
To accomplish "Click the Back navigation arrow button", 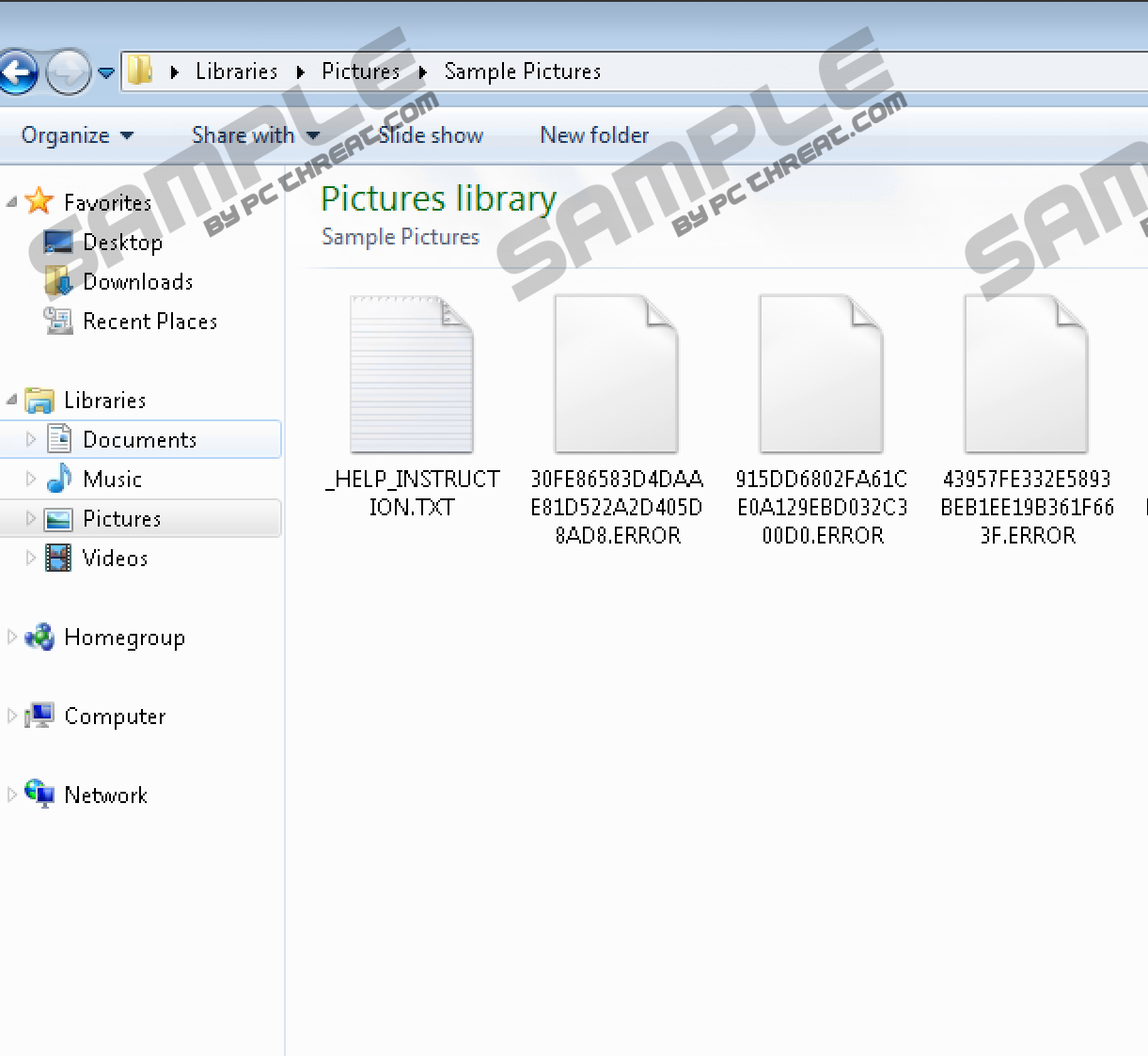I will tap(17, 72).
